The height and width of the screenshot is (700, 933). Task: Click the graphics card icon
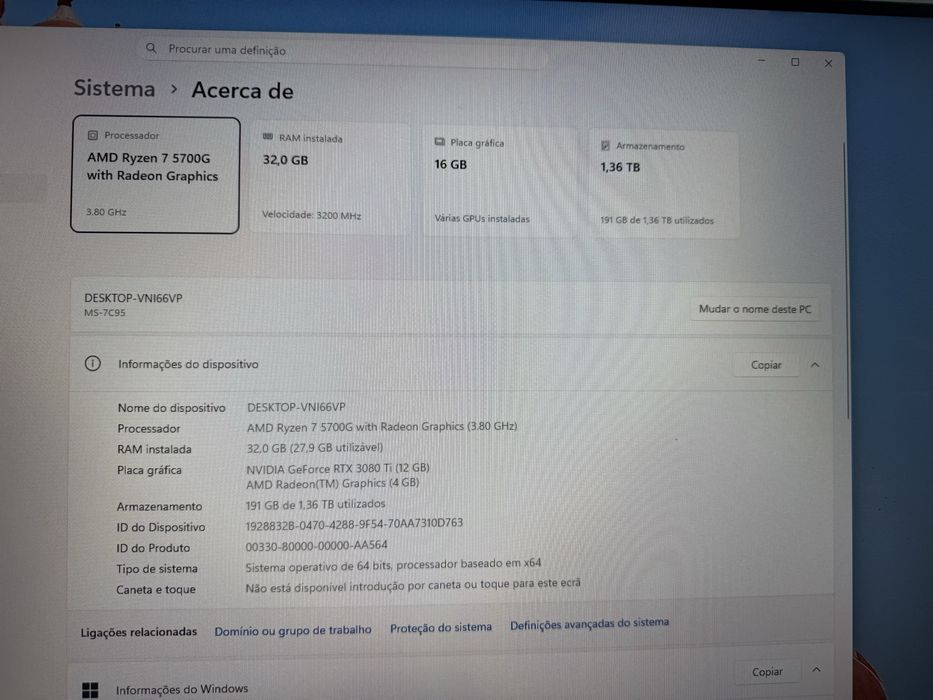(440, 142)
